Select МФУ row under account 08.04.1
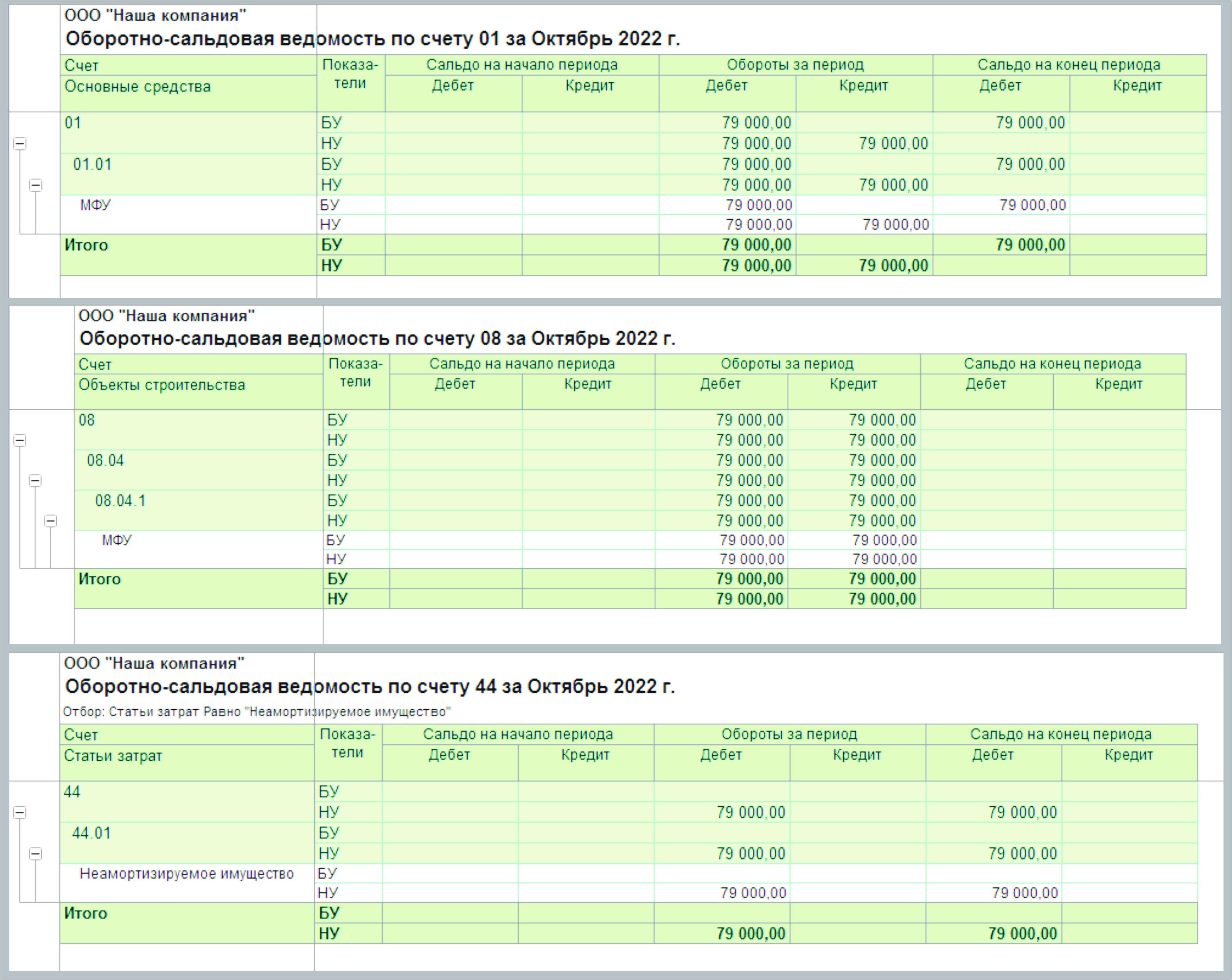The image size is (1232, 980). (x=199, y=550)
